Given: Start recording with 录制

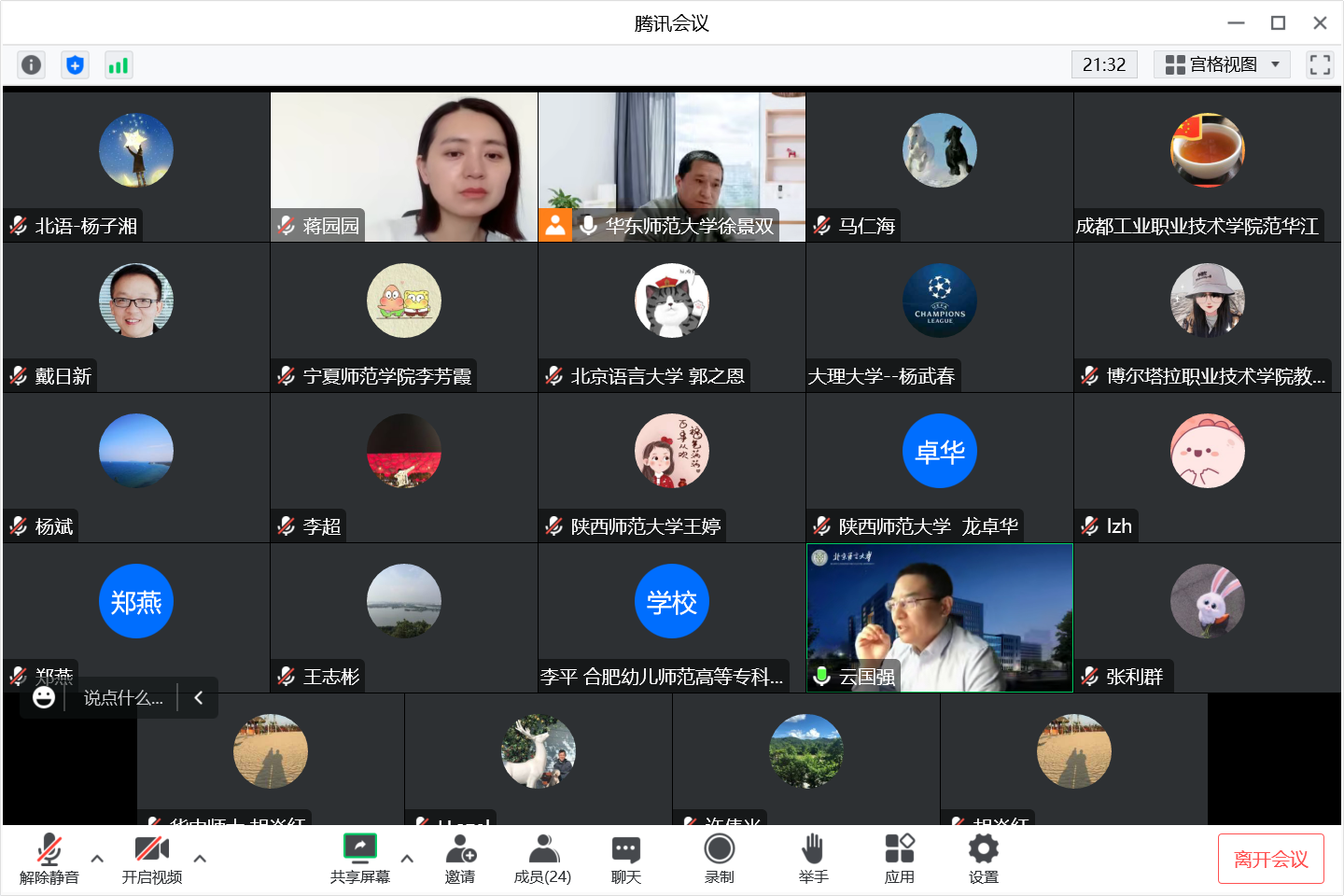Looking at the screenshot, I should click(x=719, y=859).
